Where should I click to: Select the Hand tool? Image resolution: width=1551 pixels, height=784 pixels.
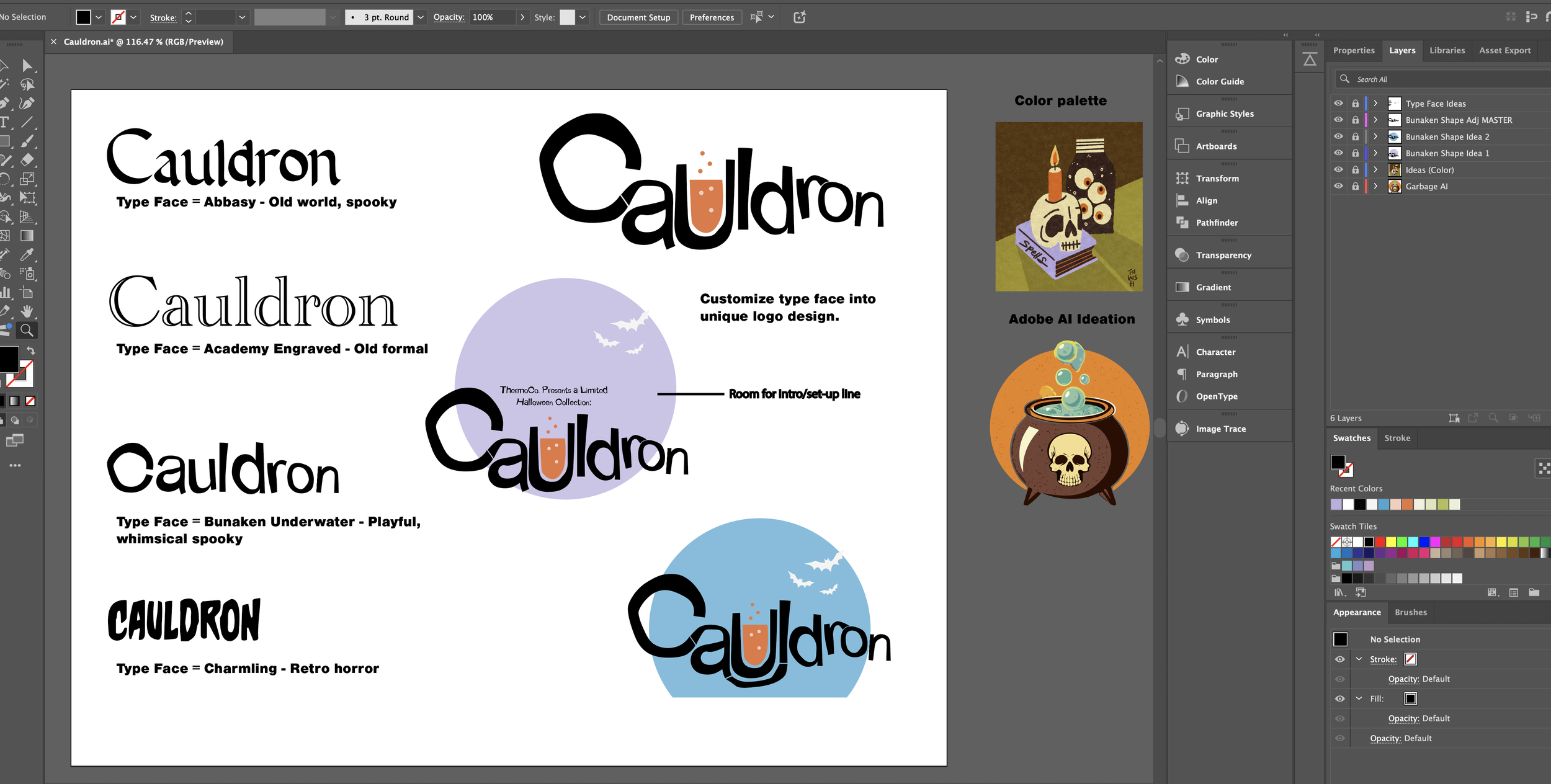(x=27, y=311)
